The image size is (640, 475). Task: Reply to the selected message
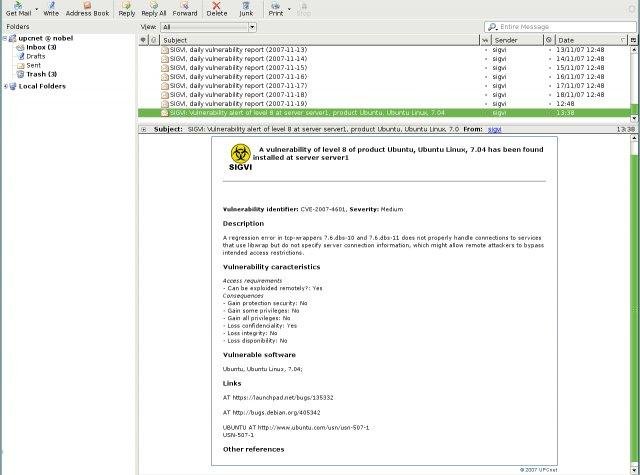click(127, 9)
